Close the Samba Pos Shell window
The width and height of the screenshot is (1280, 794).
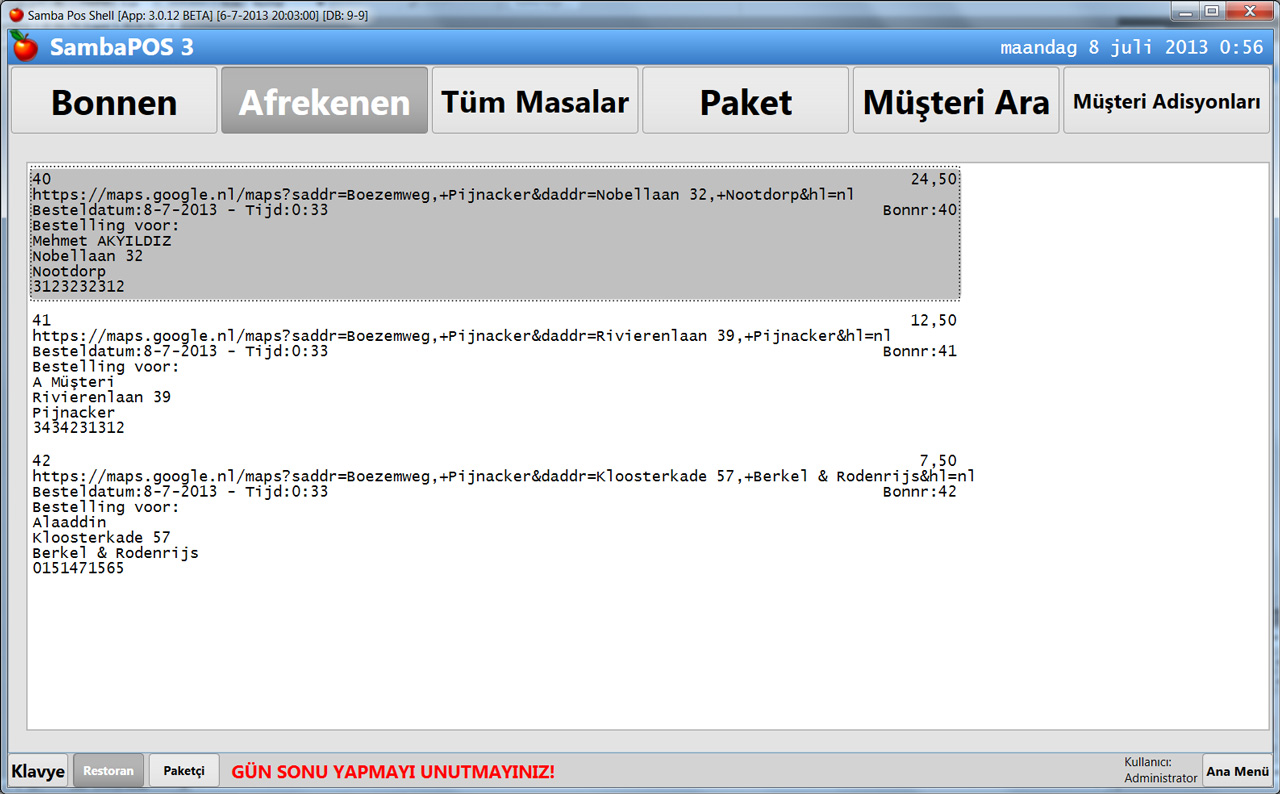click(1249, 12)
